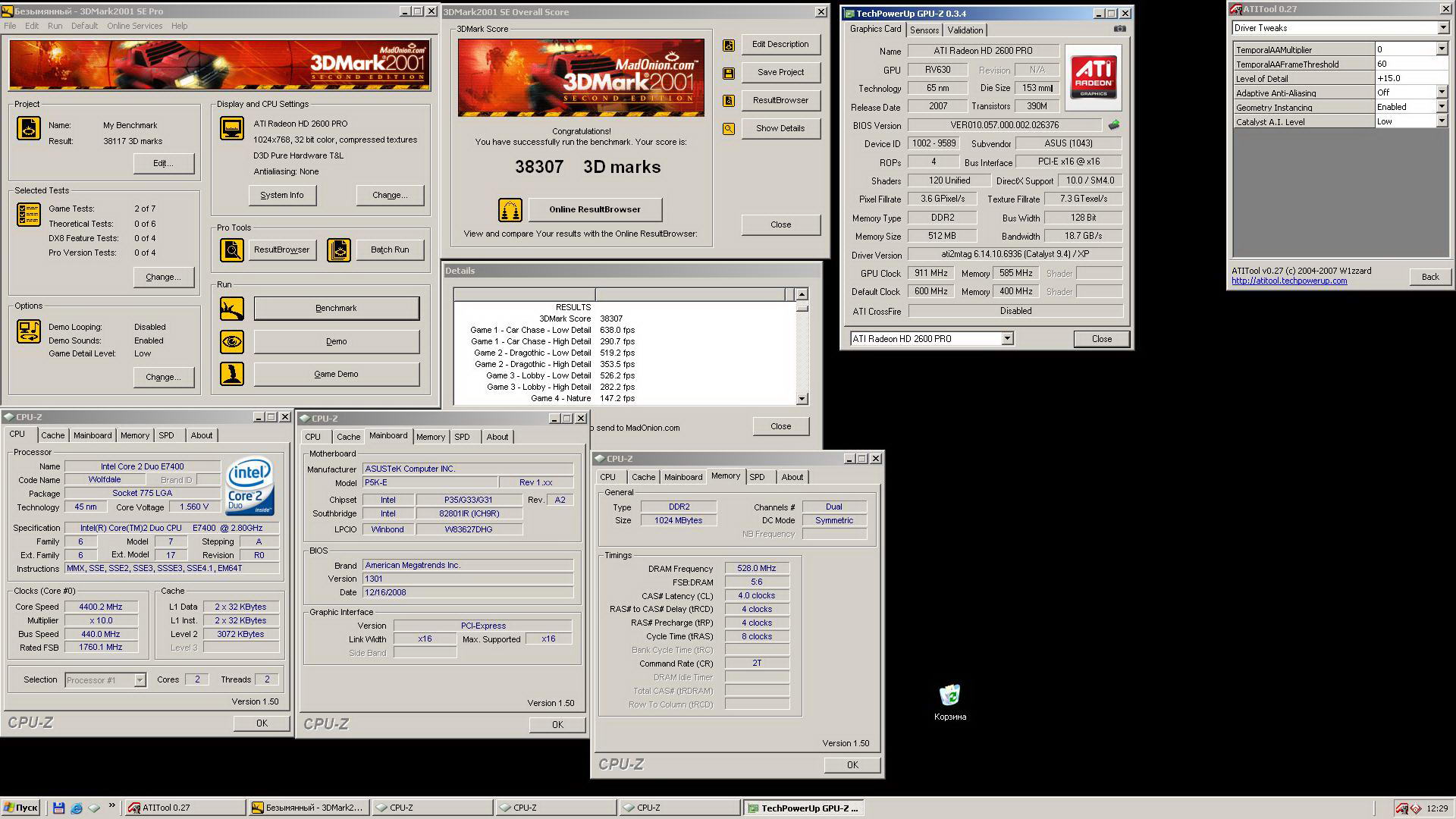Click Change button under Selected Tests
The height and width of the screenshot is (819, 1456).
[163, 278]
